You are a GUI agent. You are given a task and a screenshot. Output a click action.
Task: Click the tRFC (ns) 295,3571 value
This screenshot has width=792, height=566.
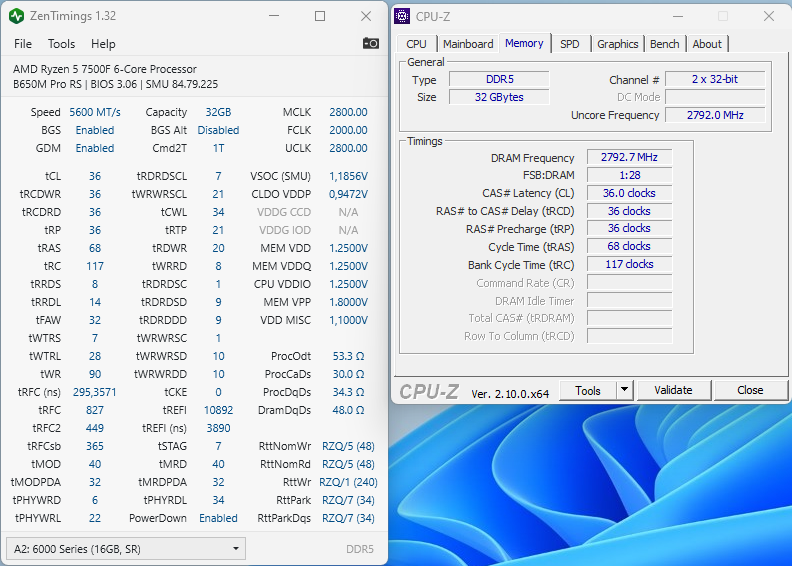94,392
